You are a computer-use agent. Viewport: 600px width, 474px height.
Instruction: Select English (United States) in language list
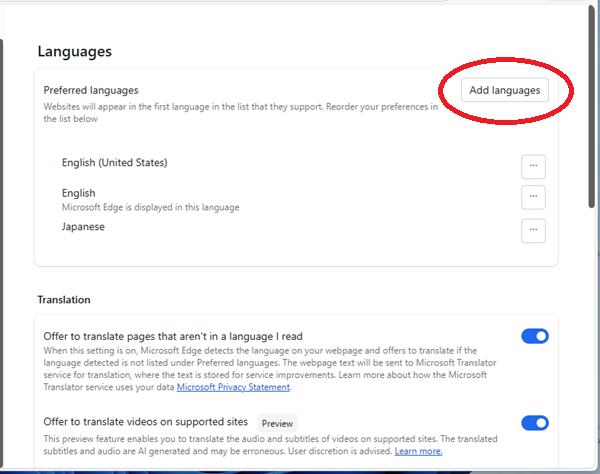[113, 163]
